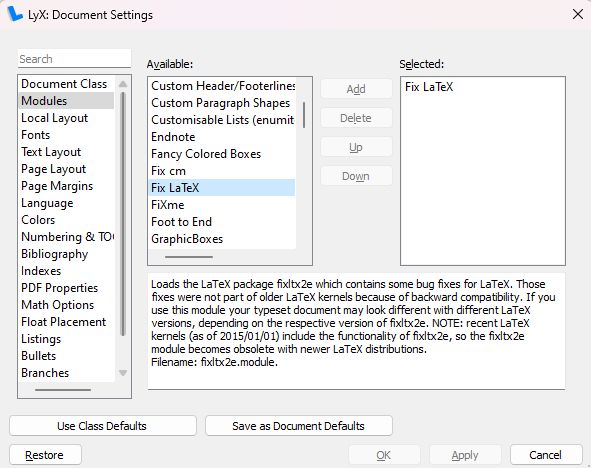Viewport: 591px width, 468px height.
Task: Click the Cancel button
Action: (x=546, y=455)
